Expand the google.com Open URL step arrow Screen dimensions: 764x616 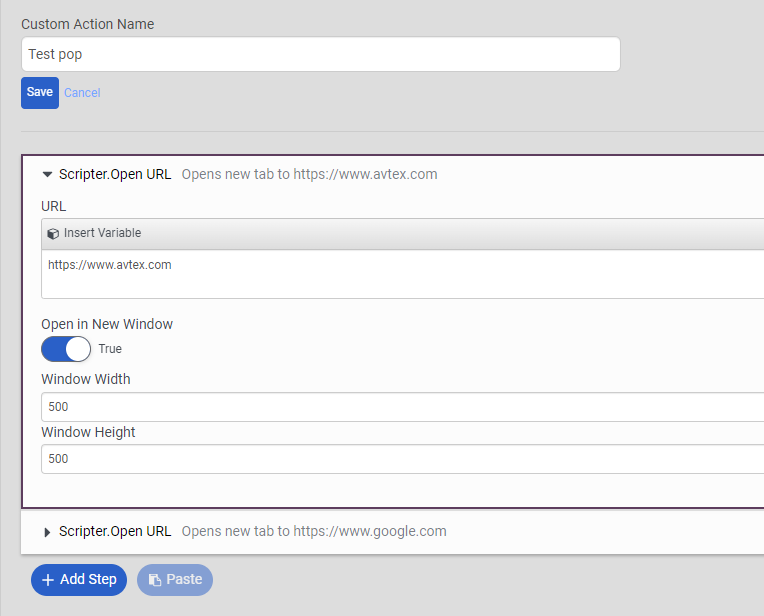[47, 532]
